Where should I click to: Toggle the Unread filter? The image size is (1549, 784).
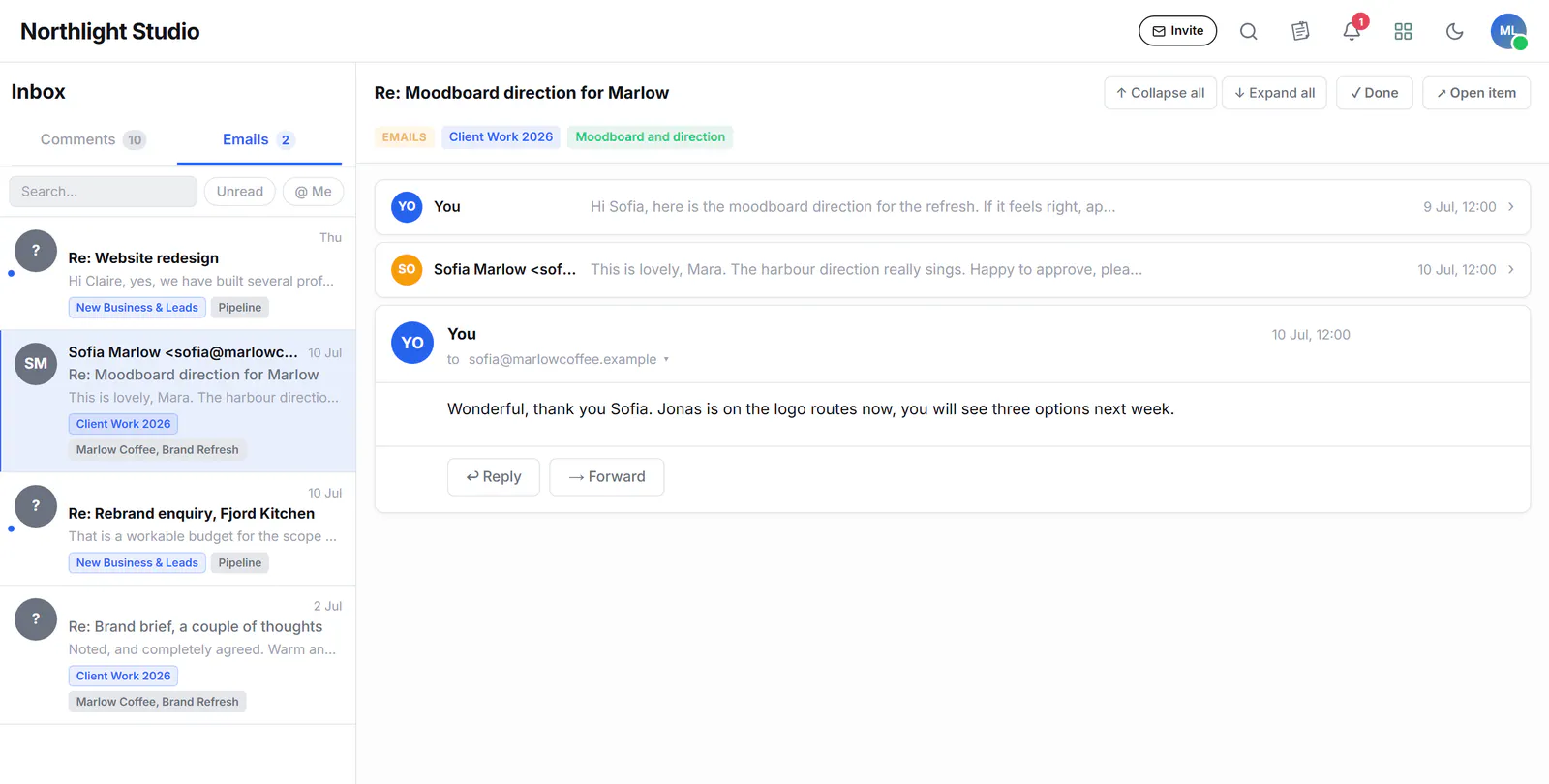tap(240, 192)
